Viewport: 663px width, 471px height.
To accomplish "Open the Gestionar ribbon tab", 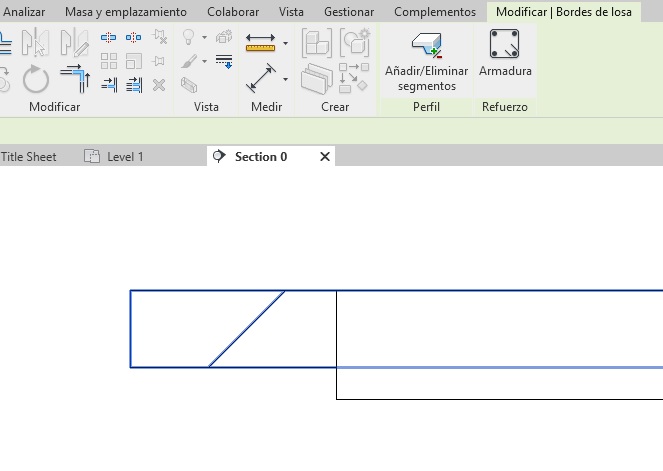I will (x=349, y=12).
